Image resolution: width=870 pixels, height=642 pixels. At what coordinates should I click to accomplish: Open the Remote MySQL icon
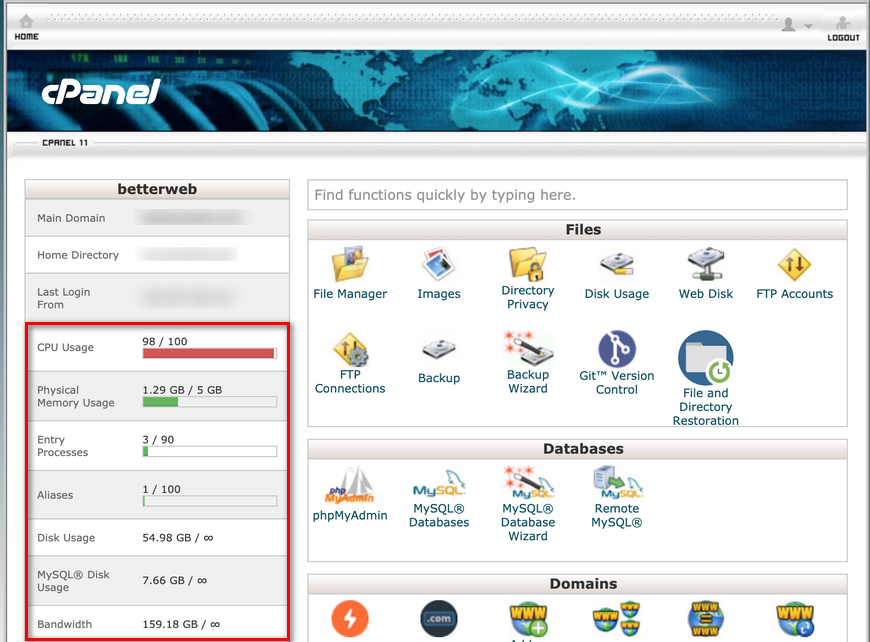pos(618,482)
